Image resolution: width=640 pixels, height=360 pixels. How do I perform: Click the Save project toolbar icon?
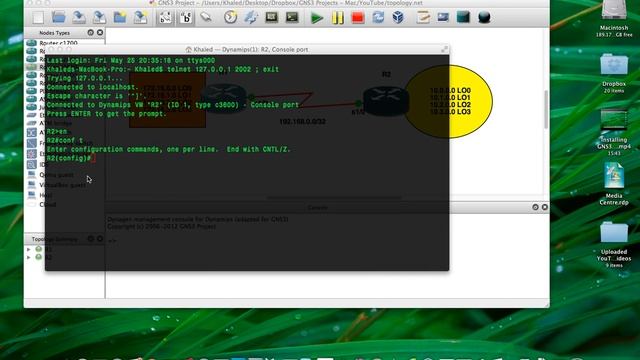(79, 17)
